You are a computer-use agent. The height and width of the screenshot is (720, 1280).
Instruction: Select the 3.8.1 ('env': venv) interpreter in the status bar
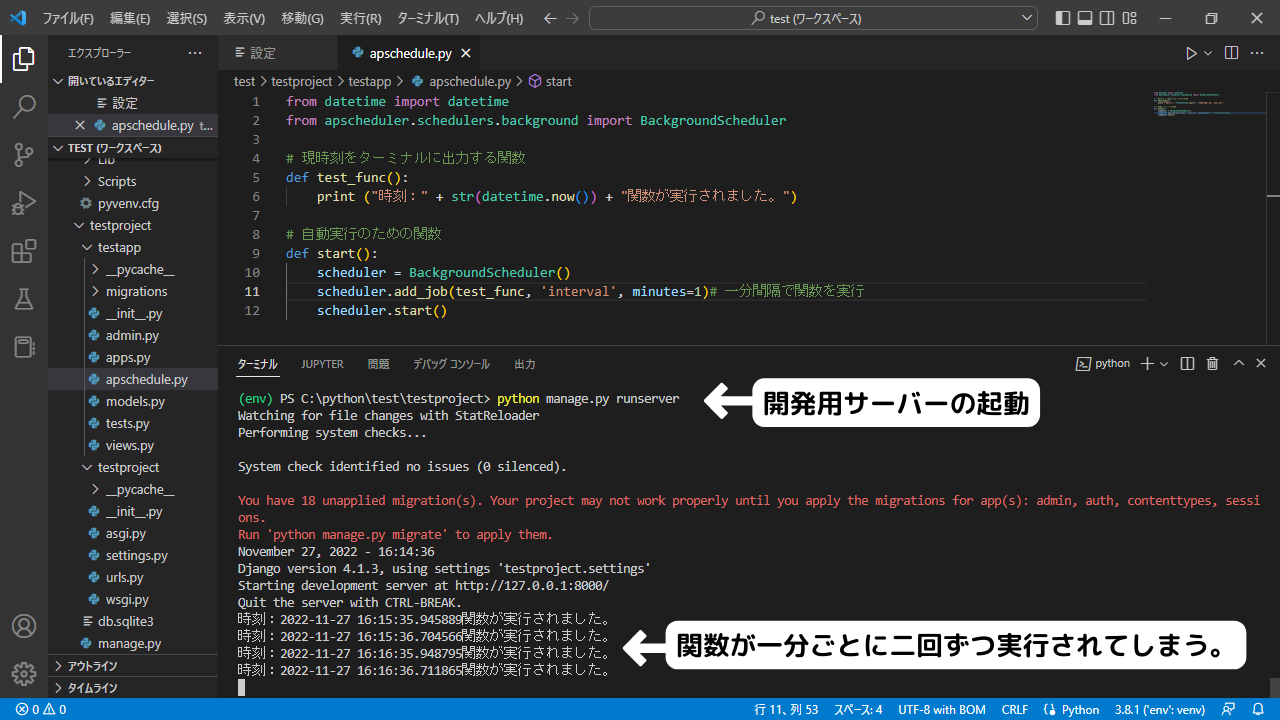[1161, 710]
